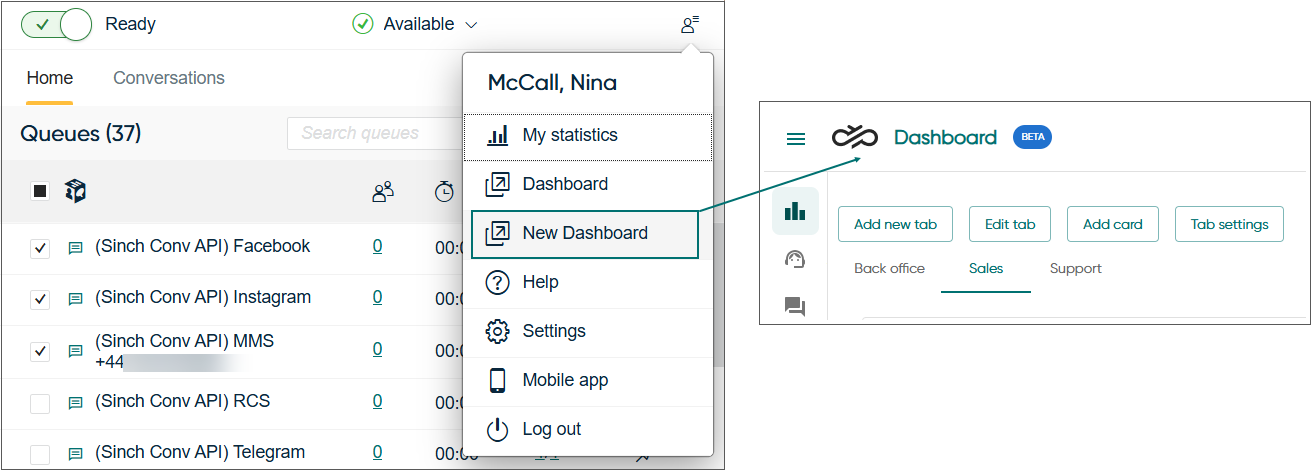This screenshot has height=470, width=1311.
Task: Open the Support dashboard tab
Action: pyautogui.click(x=1075, y=268)
